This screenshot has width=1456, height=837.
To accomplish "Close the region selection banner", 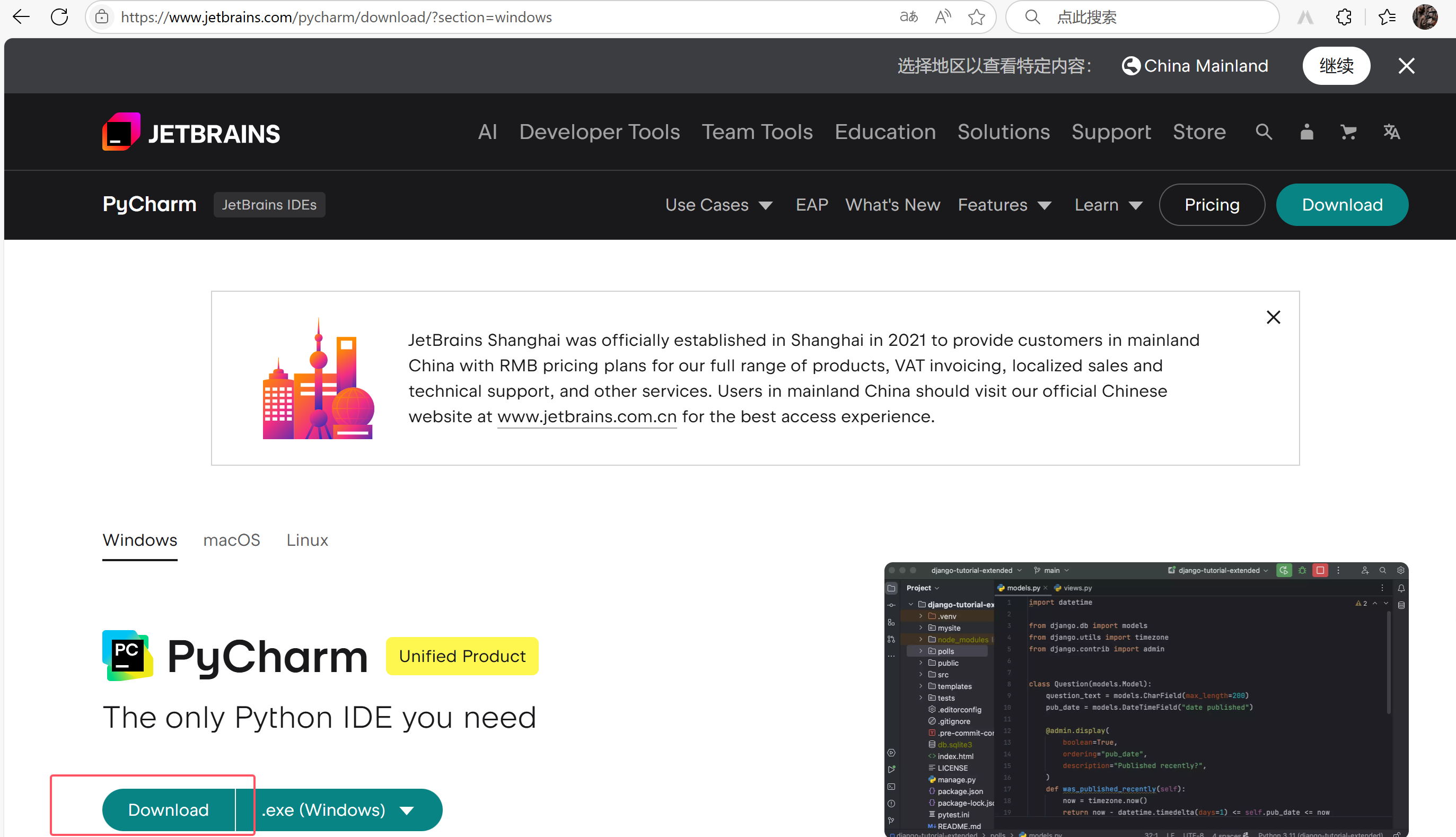I will click(1406, 66).
